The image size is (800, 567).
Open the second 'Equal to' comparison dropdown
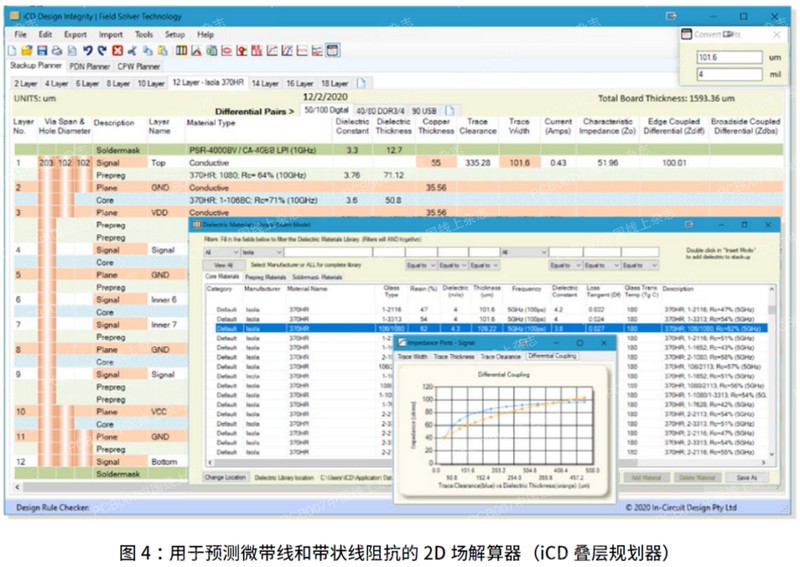pyautogui.click(x=453, y=265)
